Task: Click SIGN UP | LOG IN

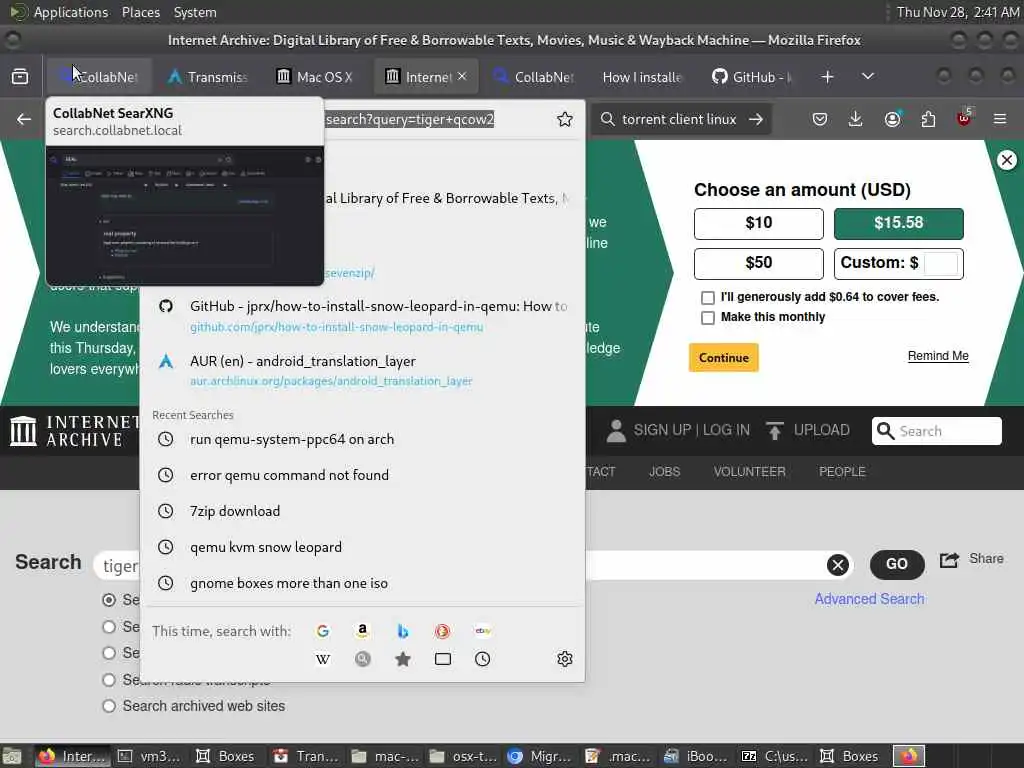Action: tap(692, 430)
